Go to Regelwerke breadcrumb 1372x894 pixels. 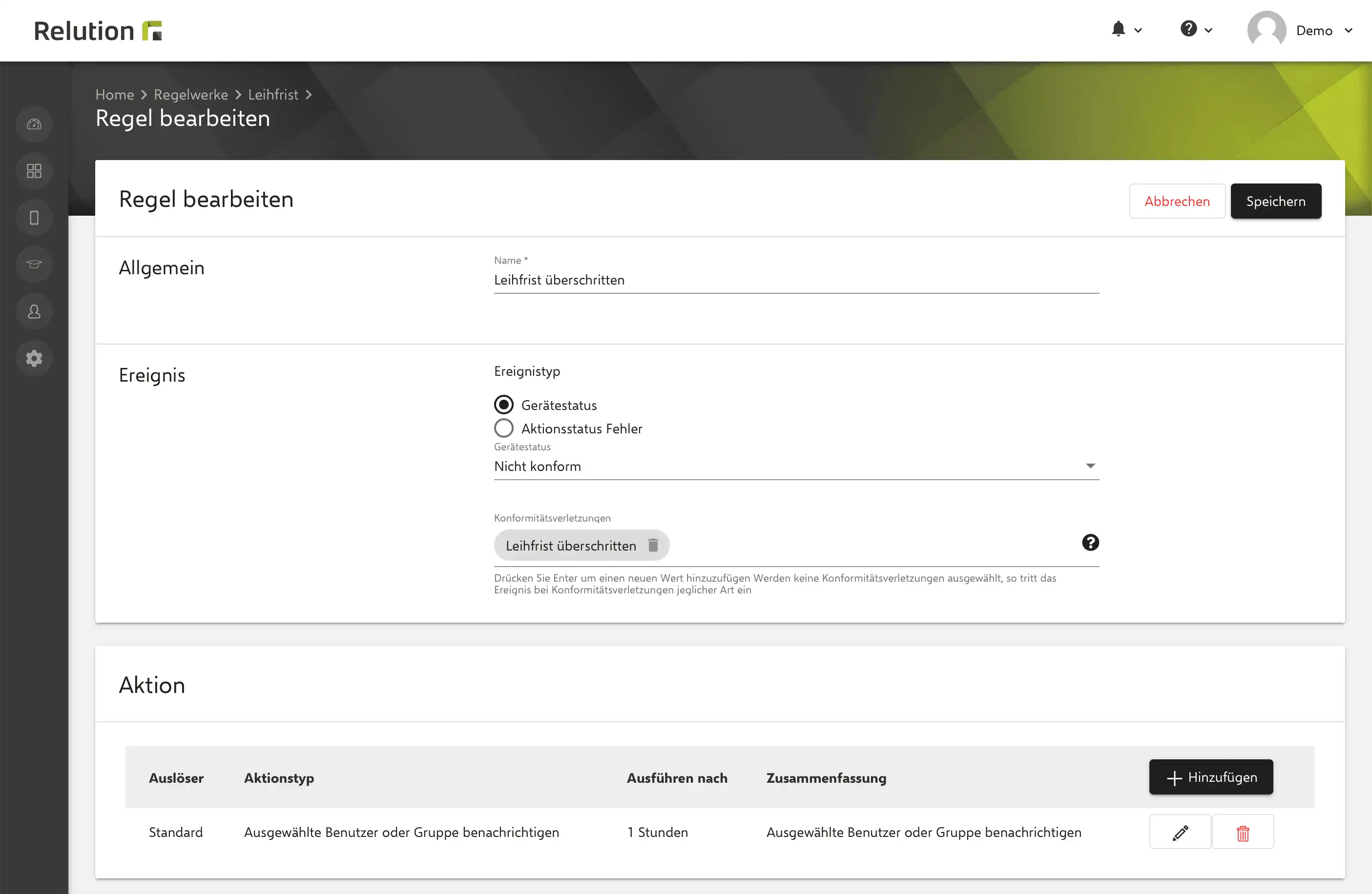tap(191, 95)
